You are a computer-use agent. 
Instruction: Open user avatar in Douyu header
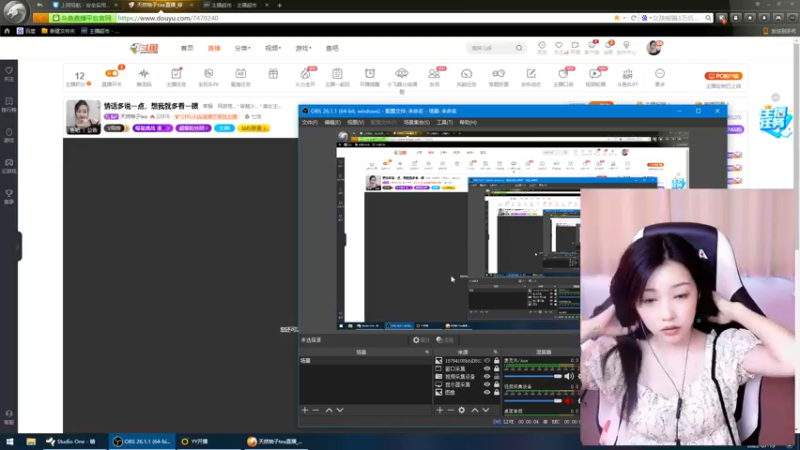tap(653, 48)
